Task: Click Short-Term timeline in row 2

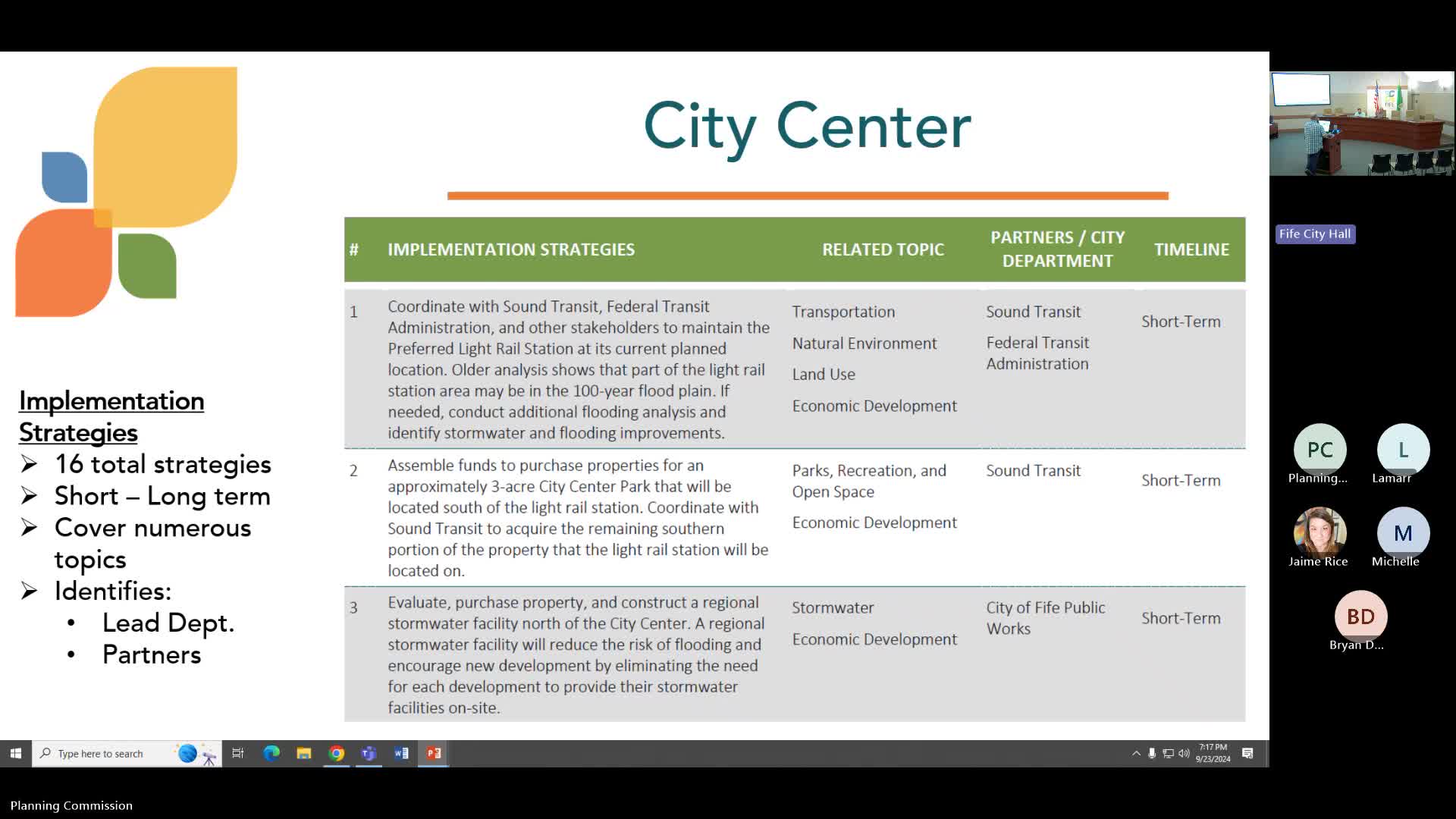Action: [x=1181, y=481]
